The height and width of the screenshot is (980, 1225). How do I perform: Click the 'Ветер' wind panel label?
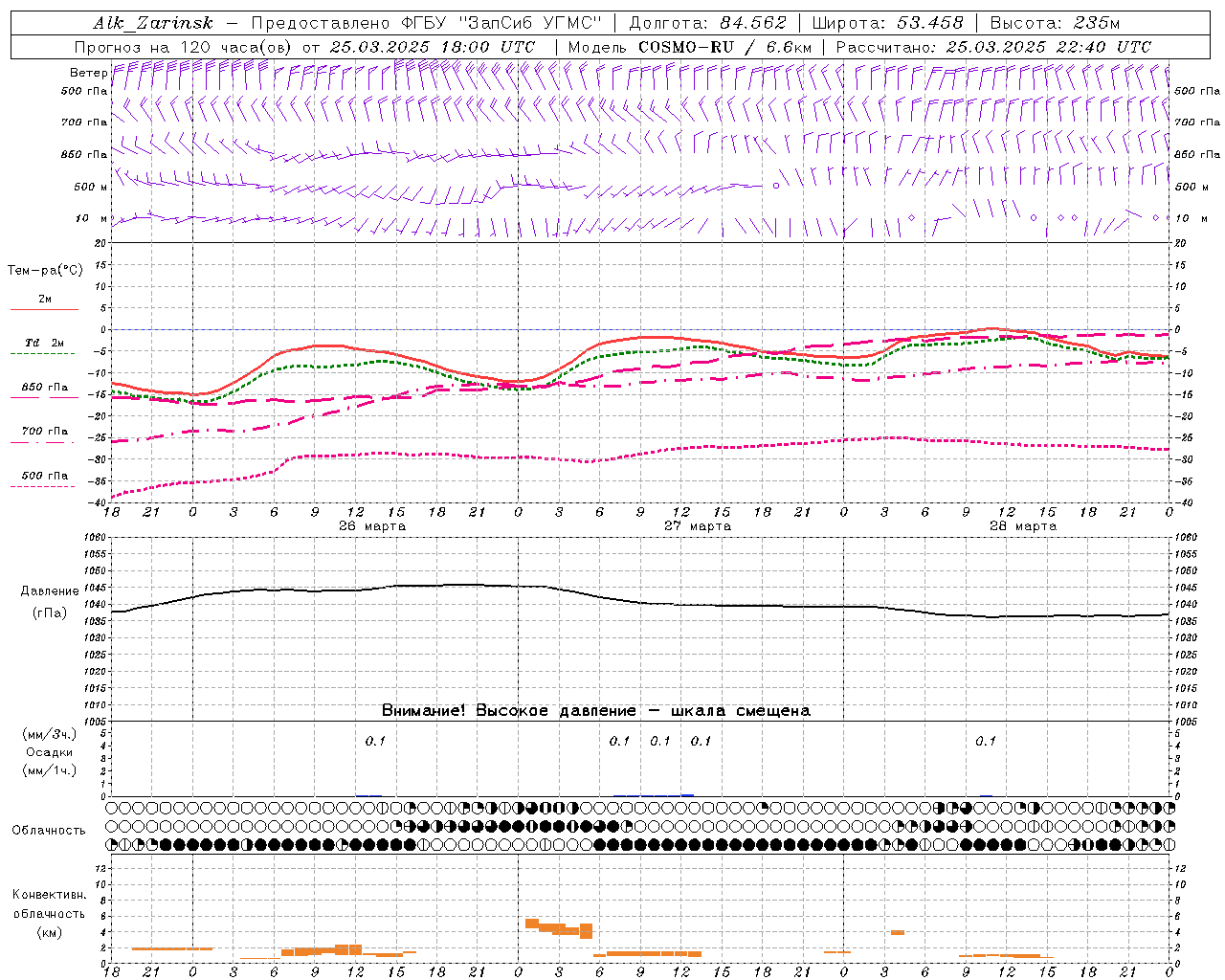pos(88,73)
